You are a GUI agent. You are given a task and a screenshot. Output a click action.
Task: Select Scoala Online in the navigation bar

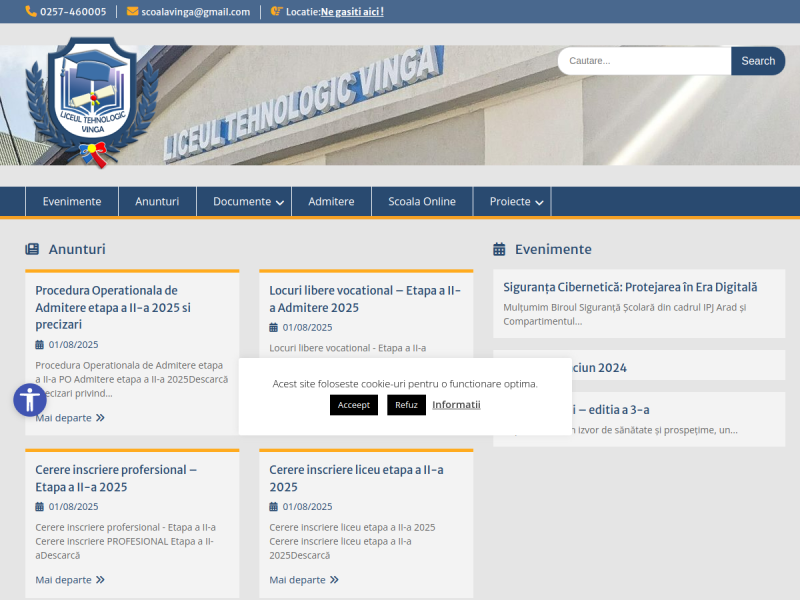pyautogui.click(x=422, y=201)
